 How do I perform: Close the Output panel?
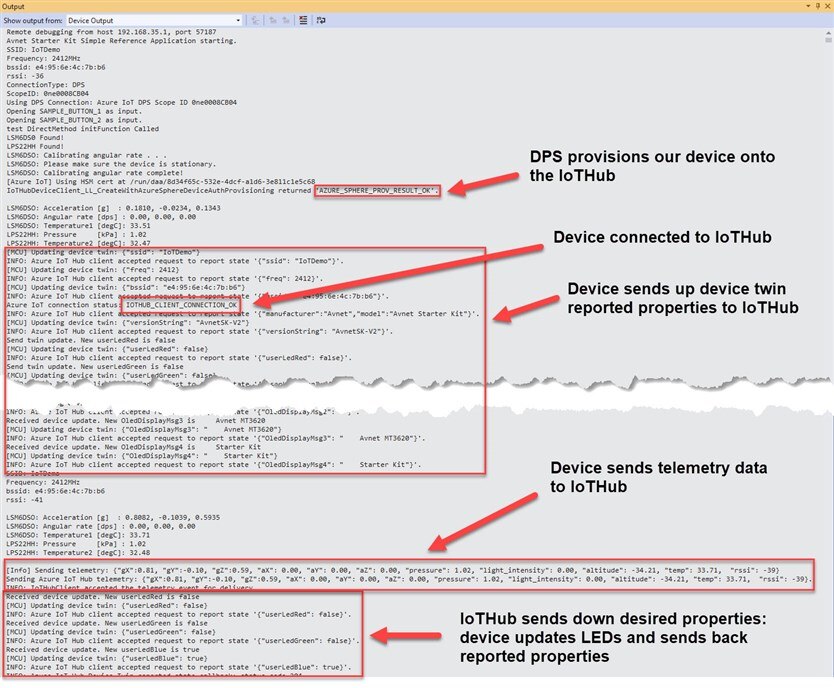(x=828, y=6)
